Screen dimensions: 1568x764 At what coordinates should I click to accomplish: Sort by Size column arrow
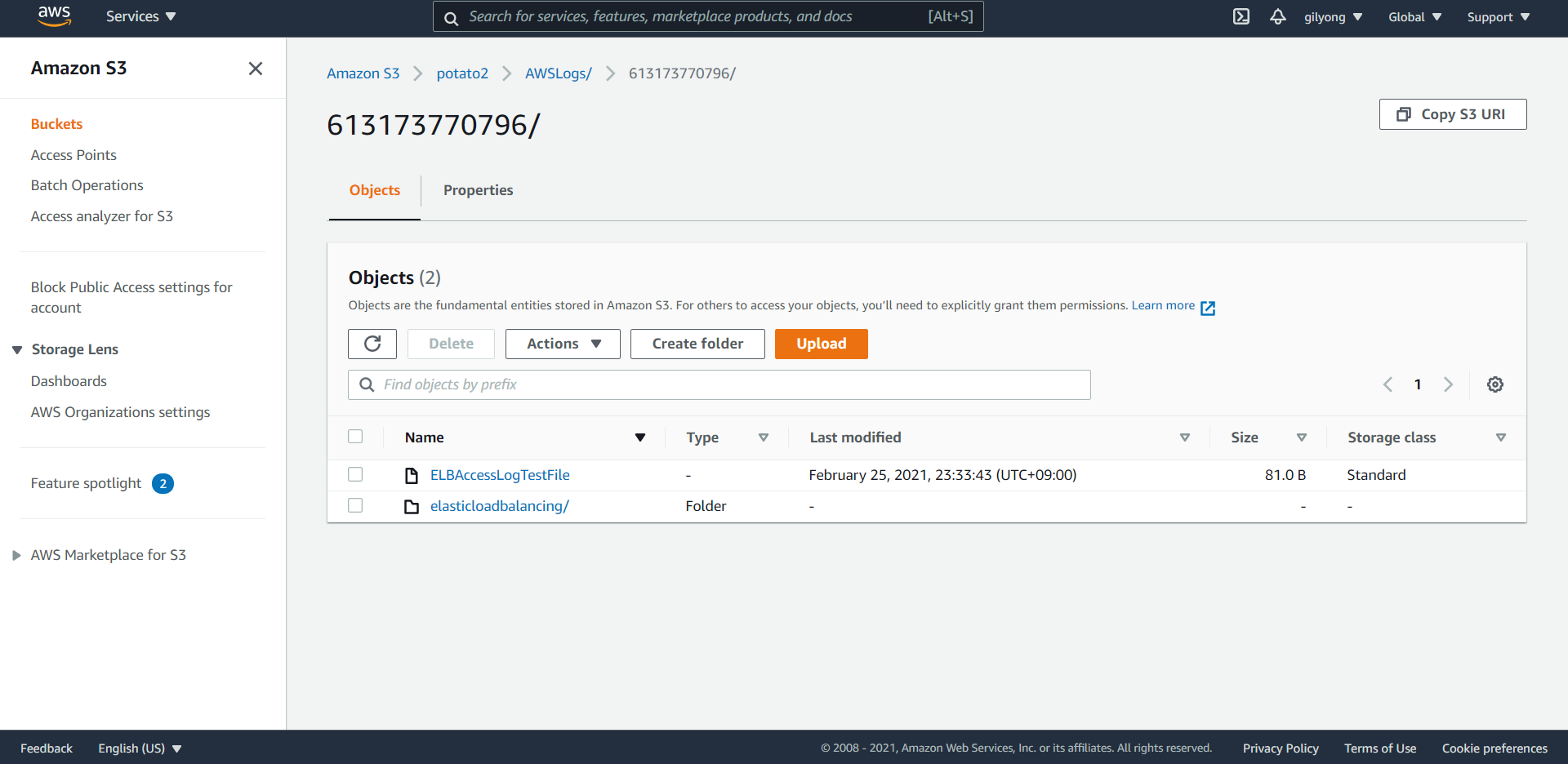[x=1302, y=438]
